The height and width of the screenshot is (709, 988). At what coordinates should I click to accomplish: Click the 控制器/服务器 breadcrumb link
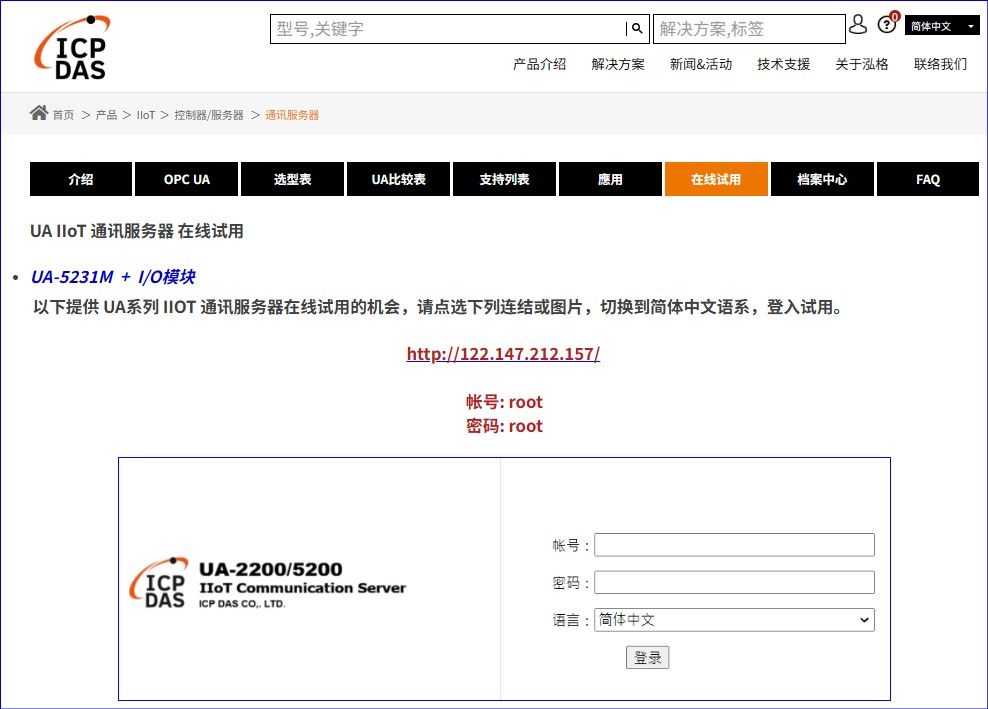209,115
